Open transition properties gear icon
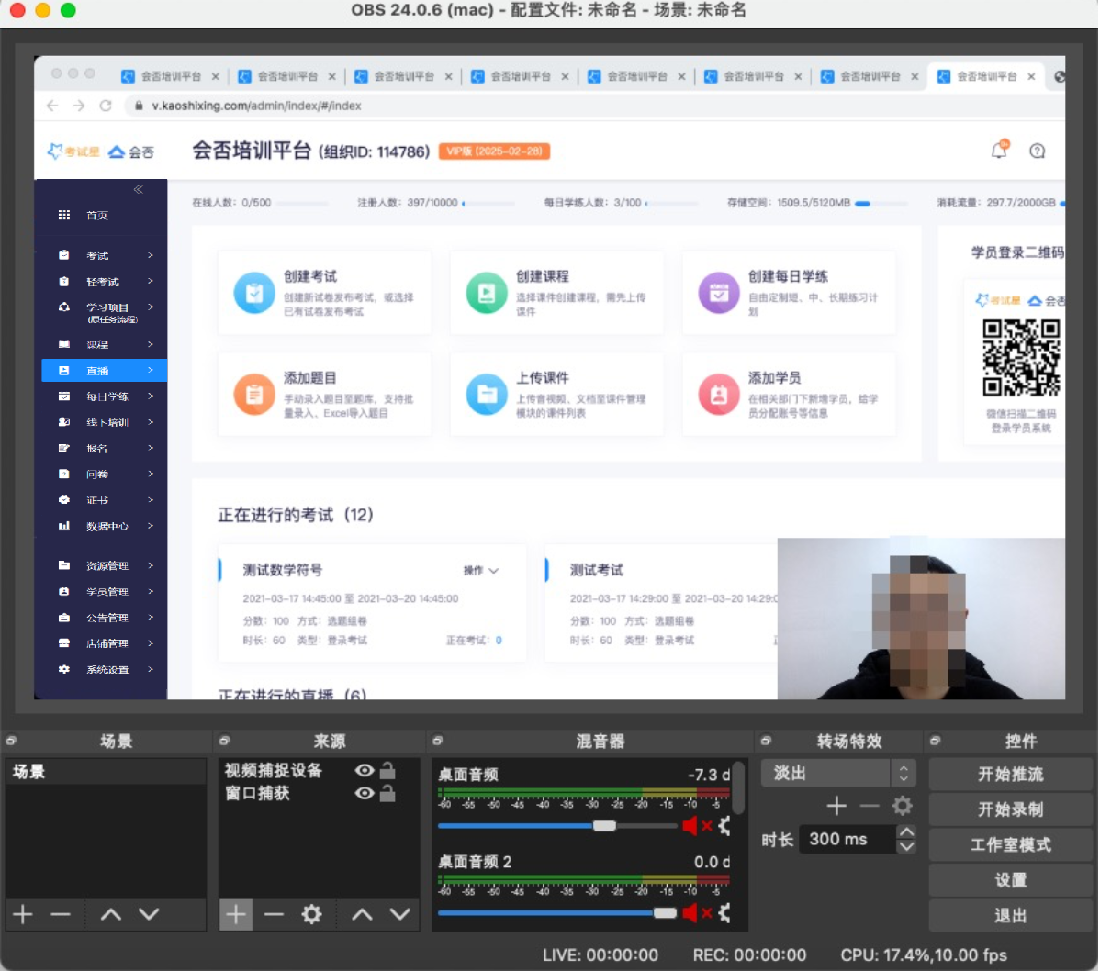The height and width of the screenshot is (971, 1100). pyautogui.click(x=902, y=806)
